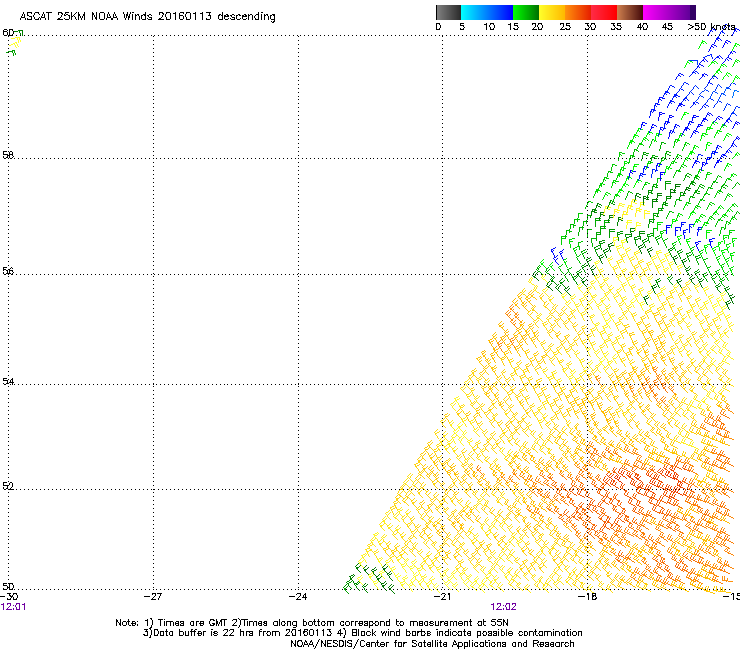Click the latitude label 50
This screenshot has width=740, height=650.
8,586
